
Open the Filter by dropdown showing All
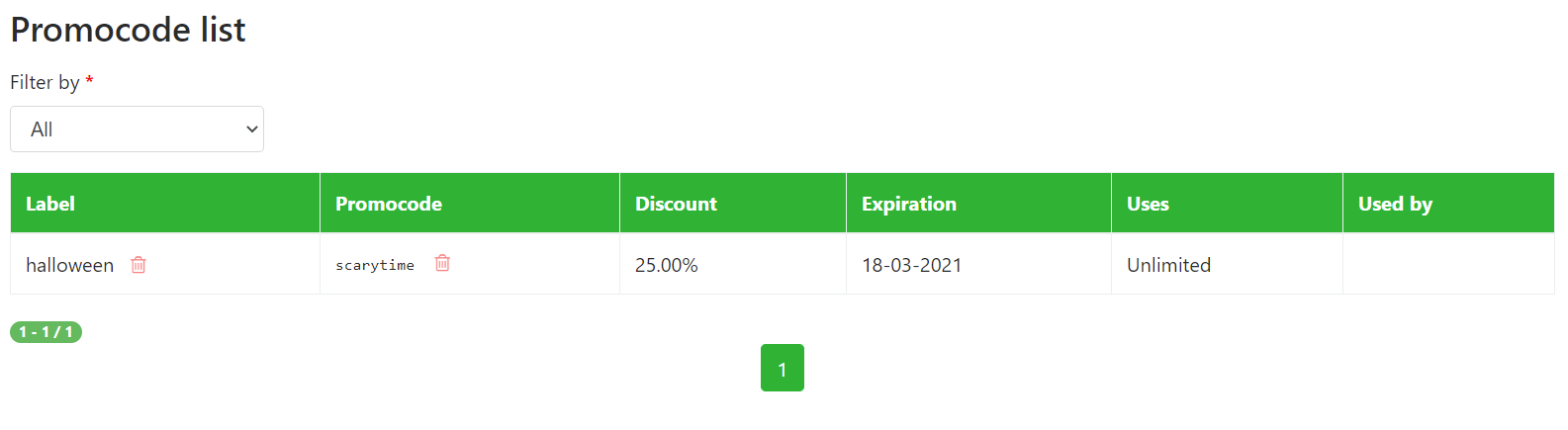coord(137,129)
